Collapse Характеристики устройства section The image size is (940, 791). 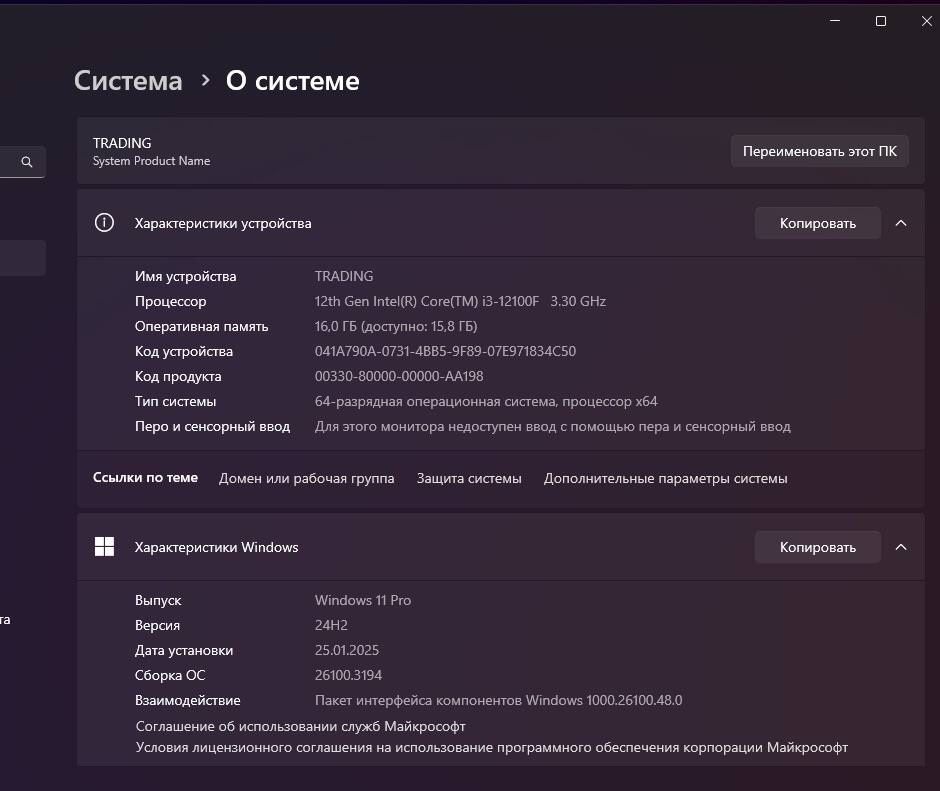coord(901,223)
